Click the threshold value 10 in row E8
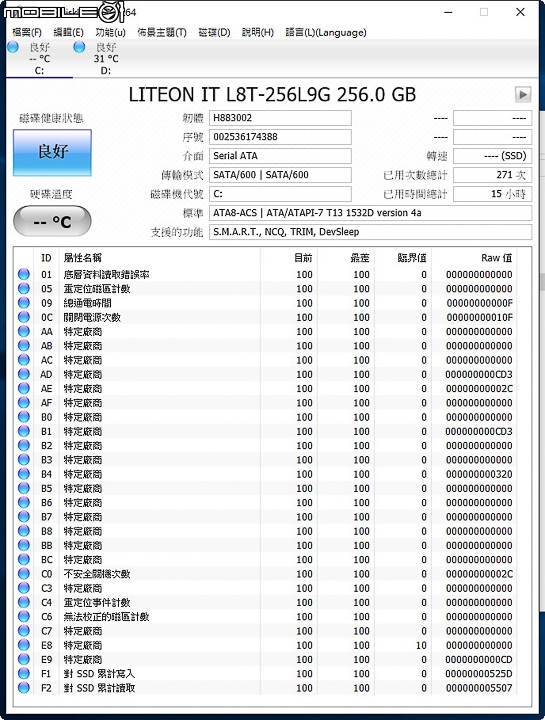The height and width of the screenshot is (720, 545). coord(421,645)
